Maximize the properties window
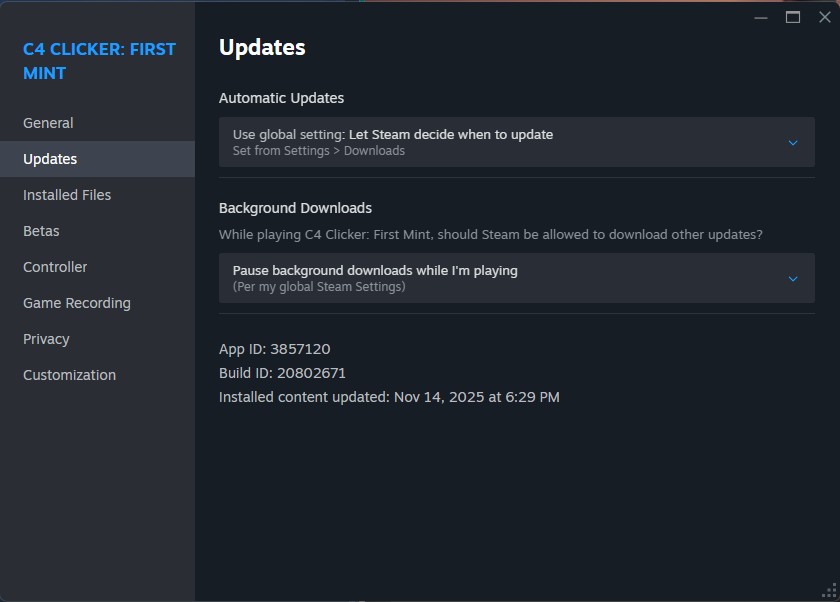 [x=793, y=17]
